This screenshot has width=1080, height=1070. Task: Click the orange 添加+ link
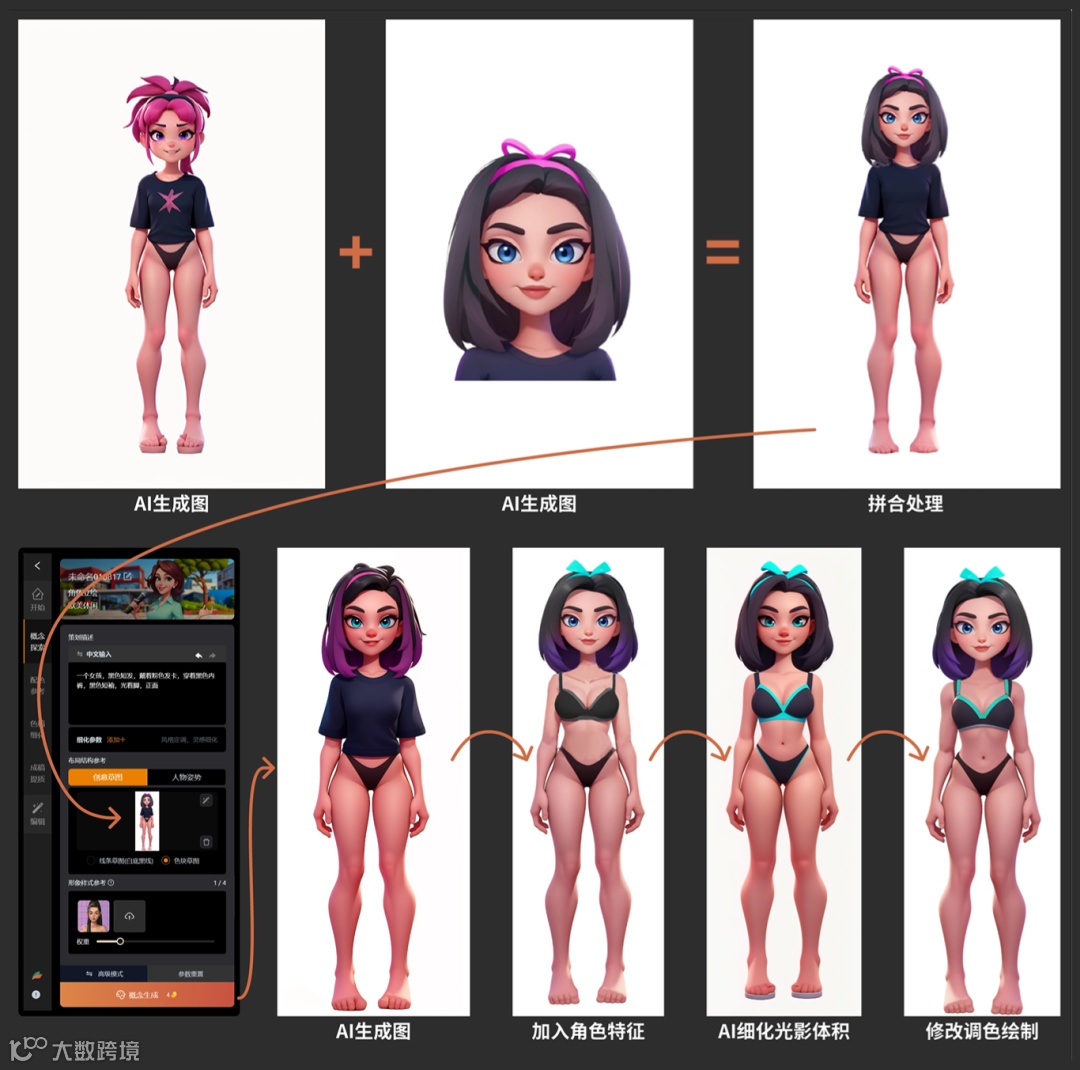click(x=116, y=740)
